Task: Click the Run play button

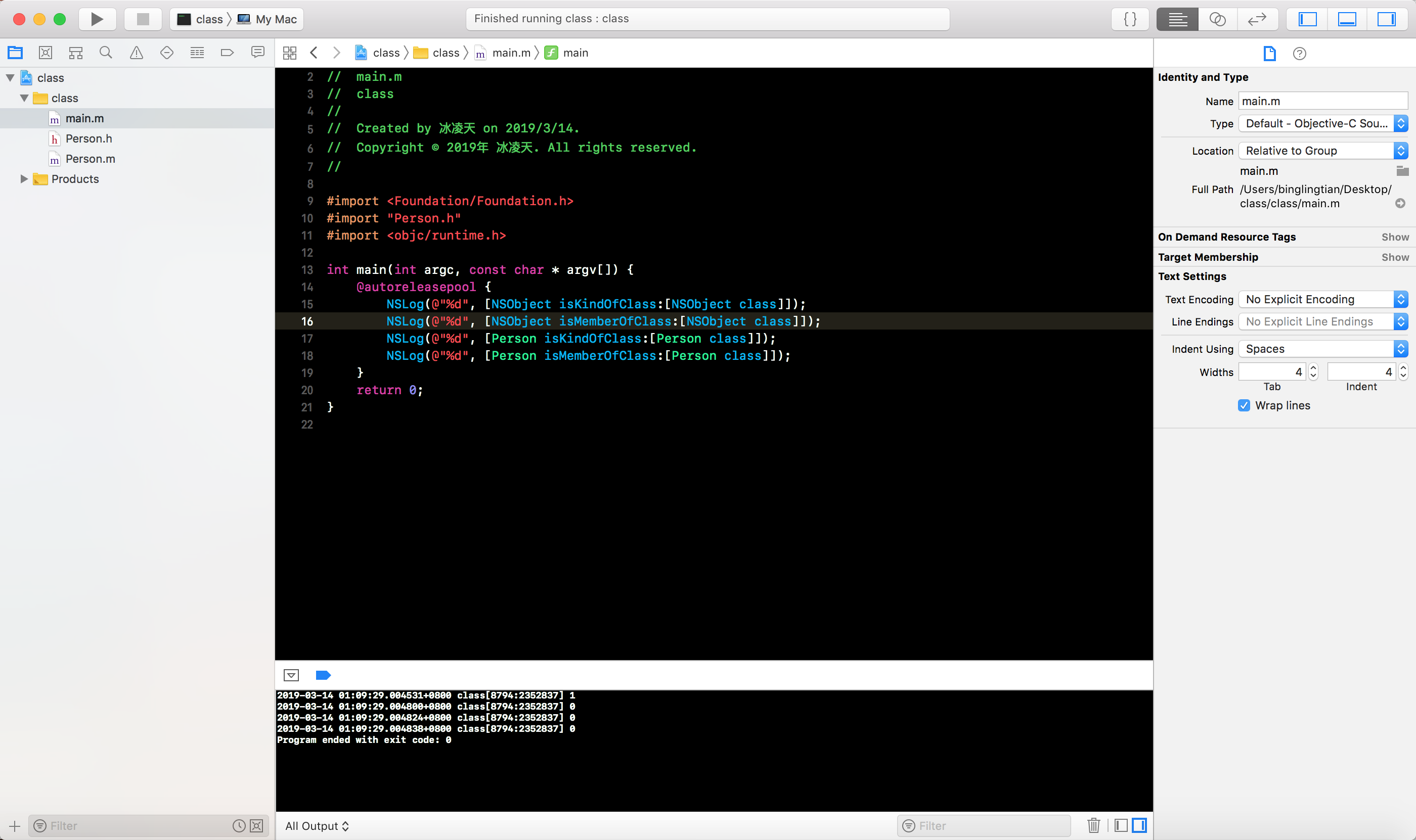Action: [x=97, y=19]
